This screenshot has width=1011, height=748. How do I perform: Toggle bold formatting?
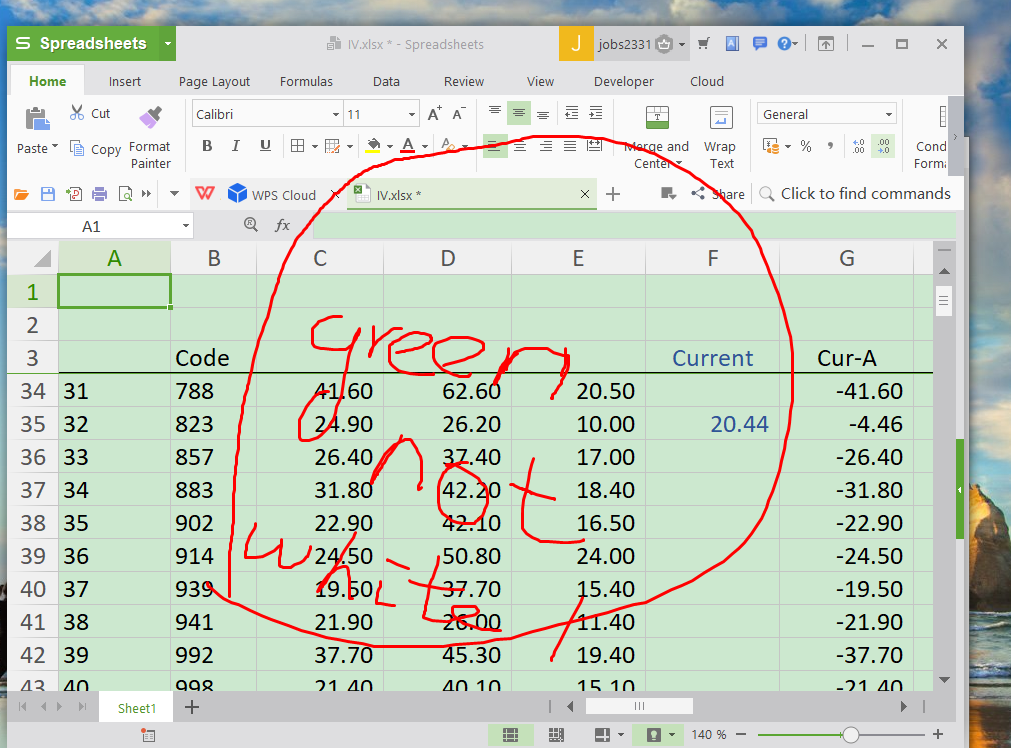206,145
